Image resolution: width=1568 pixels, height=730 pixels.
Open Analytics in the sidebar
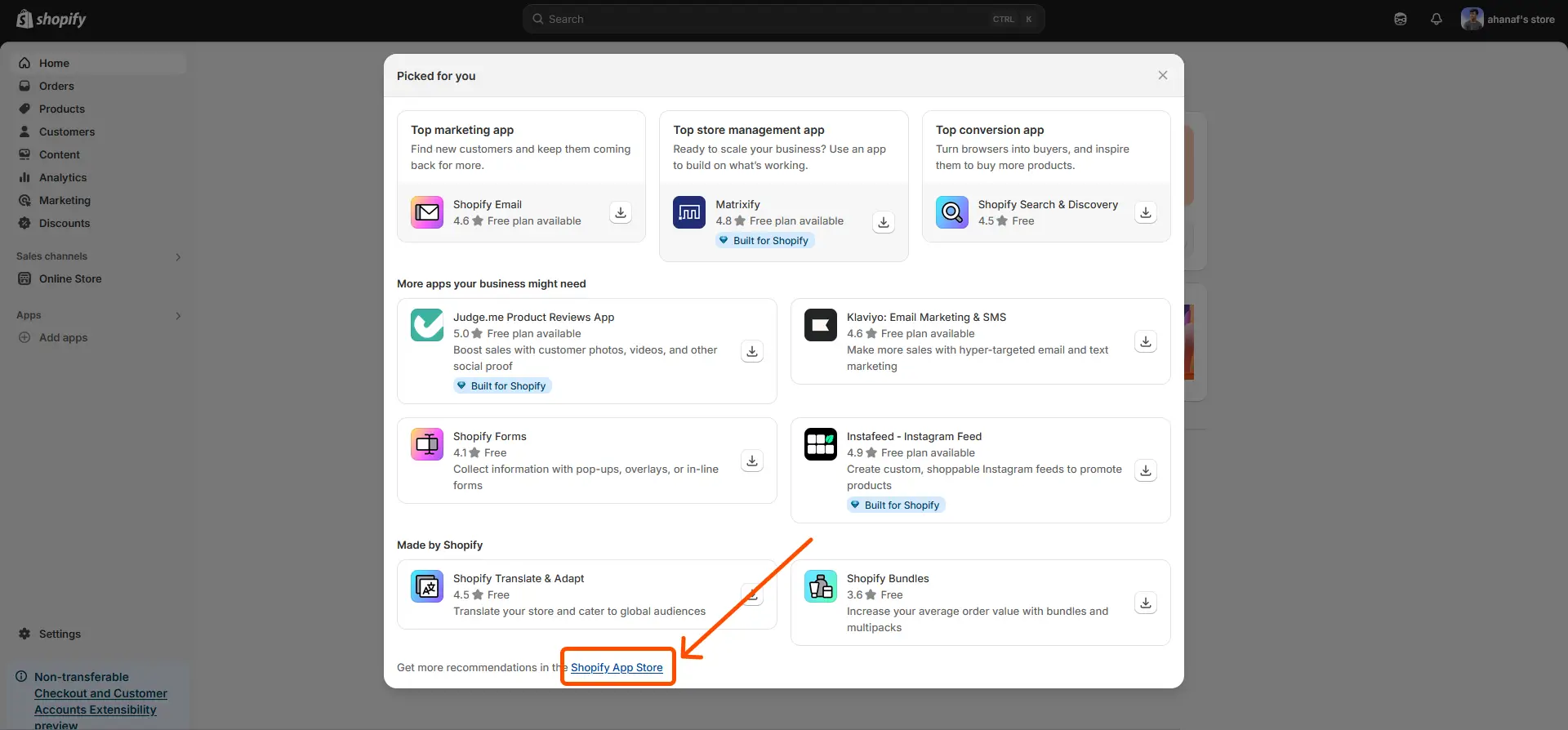(98, 177)
